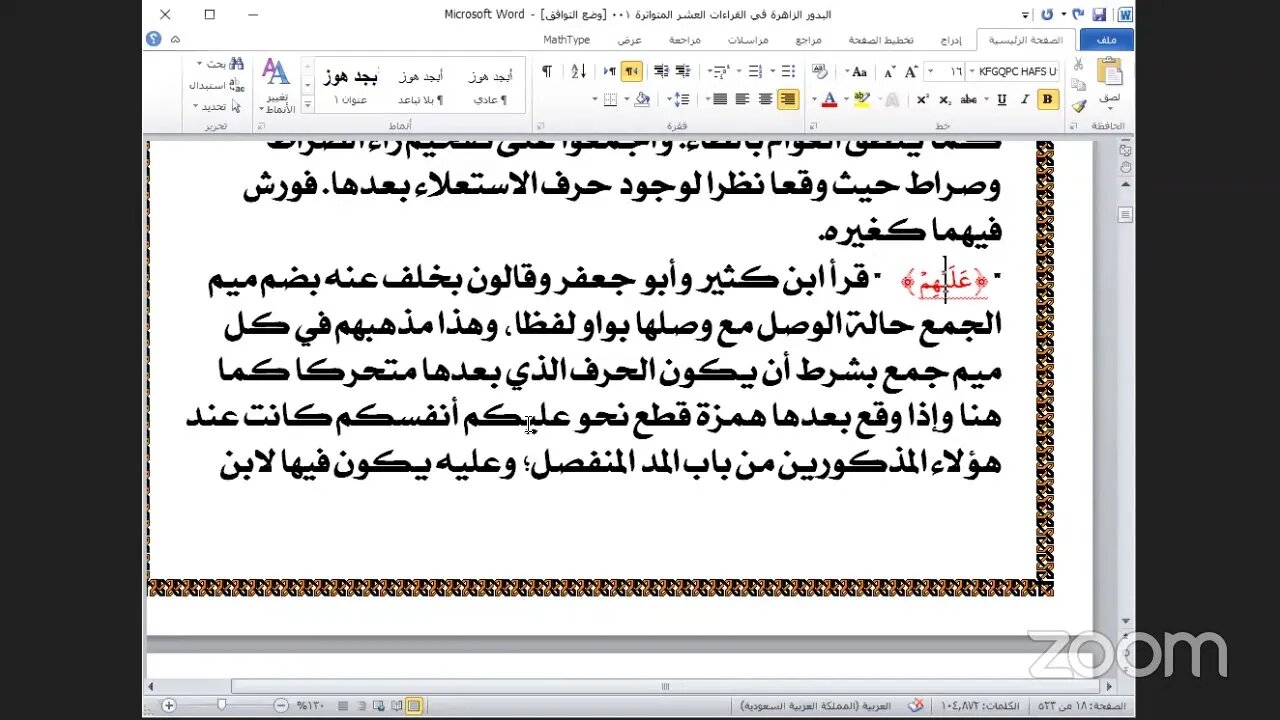The width and height of the screenshot is (1280, 720).
Task: Open the Borders dropdown arrow
Action: click(x=595, y=99)
